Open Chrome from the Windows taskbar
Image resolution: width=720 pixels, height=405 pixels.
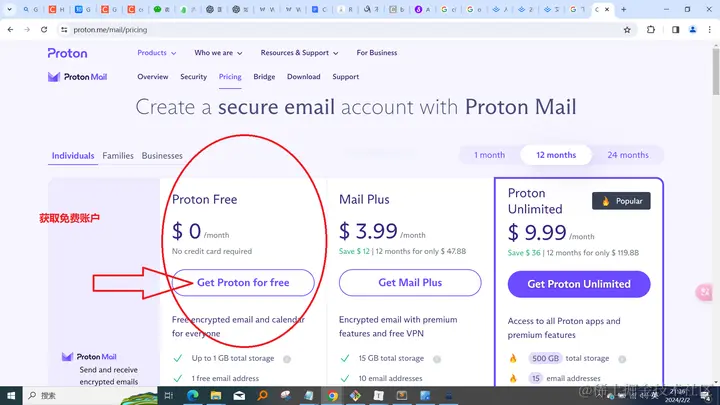332,395
